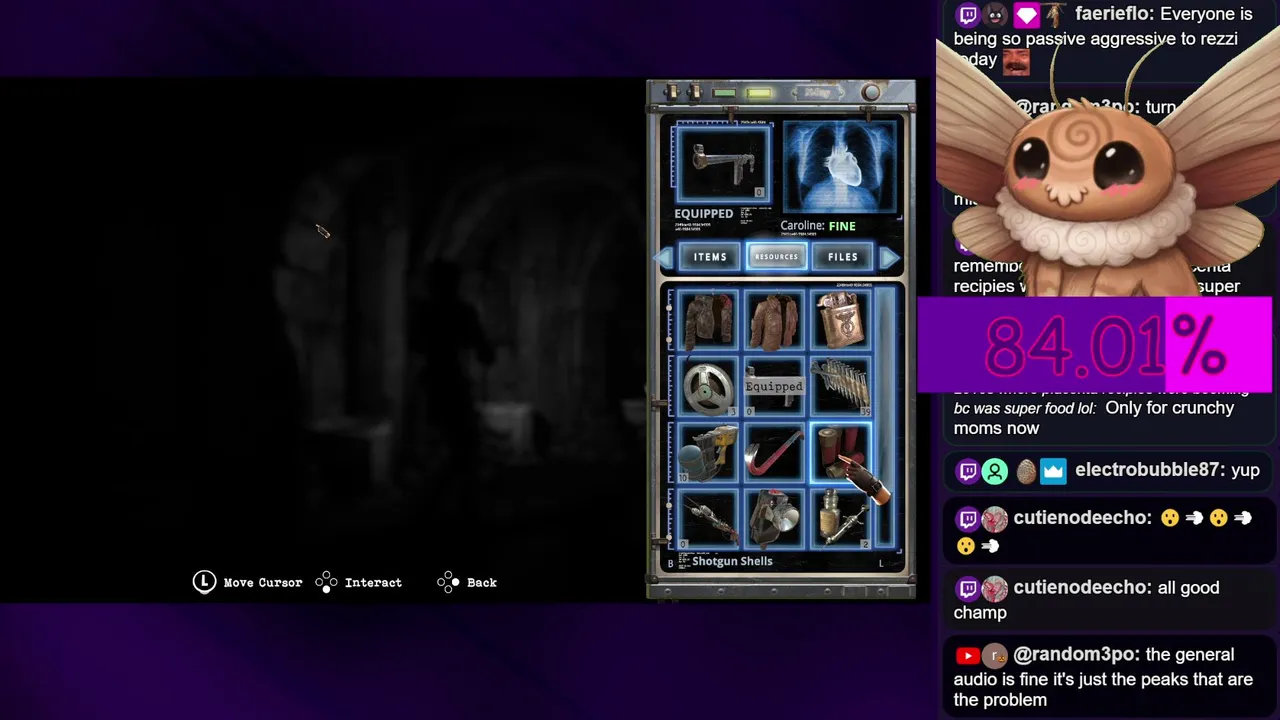Click the L stick icon beside Move Cursor

[x=204, y=582]
